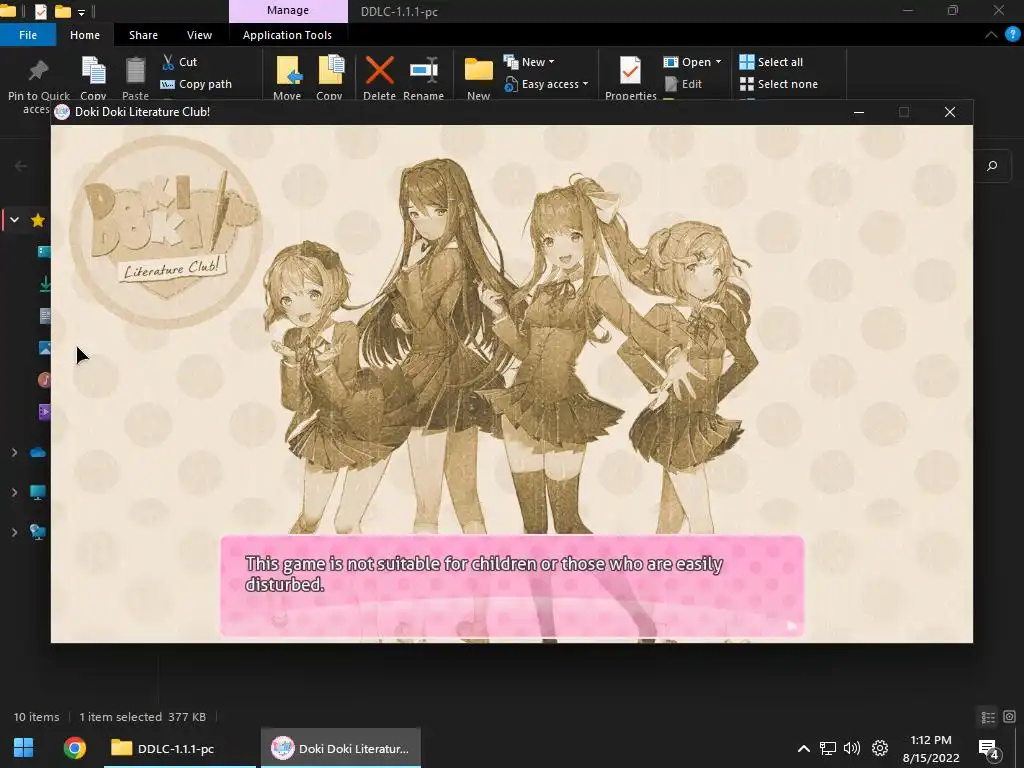Open the notification center icon

pos(989,749)
